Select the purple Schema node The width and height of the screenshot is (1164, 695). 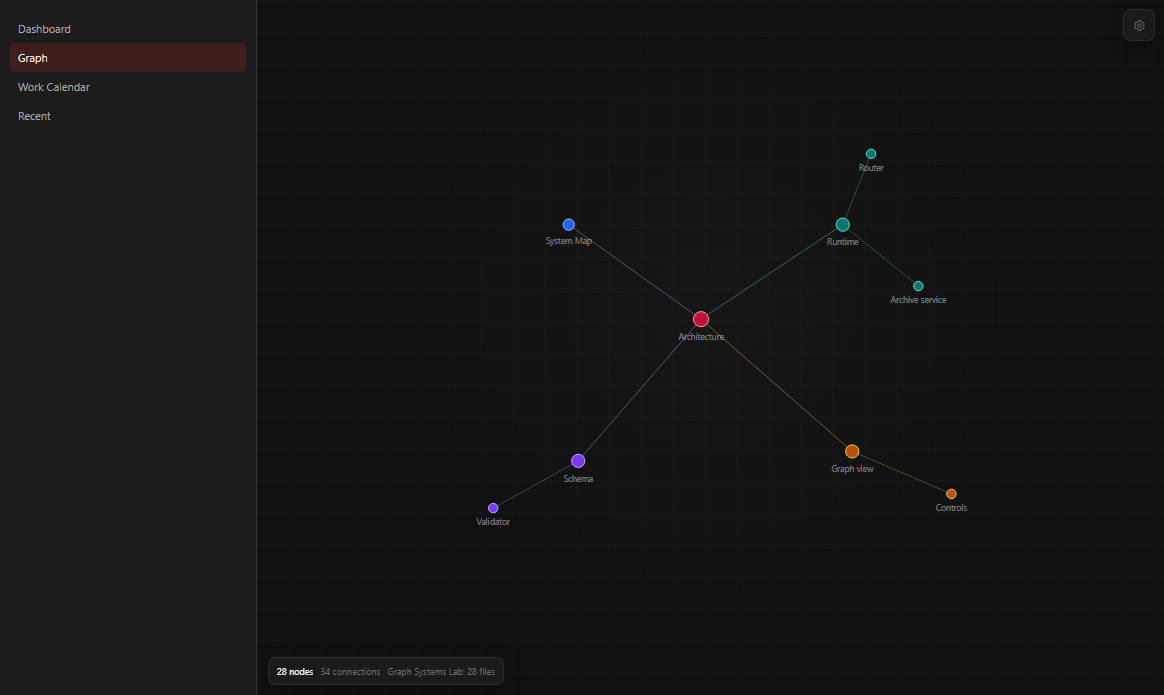pyautogui.click(x=578, y=461)
